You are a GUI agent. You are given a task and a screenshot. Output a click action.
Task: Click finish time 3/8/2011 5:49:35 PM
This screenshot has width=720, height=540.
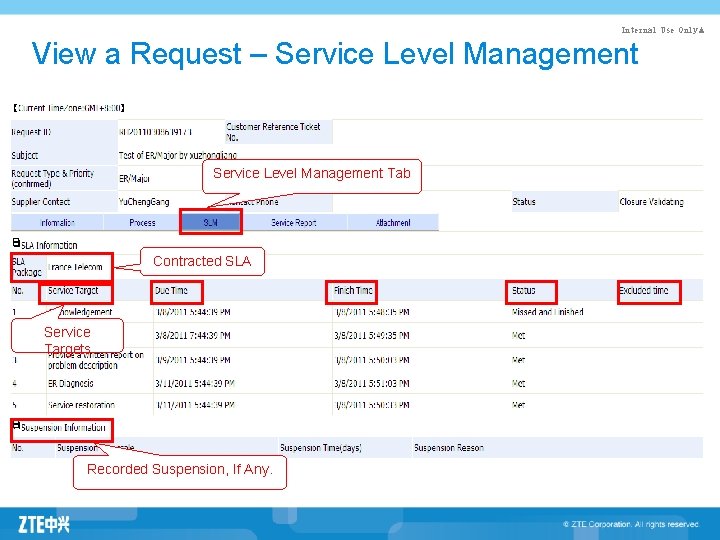tap(371, 336)
